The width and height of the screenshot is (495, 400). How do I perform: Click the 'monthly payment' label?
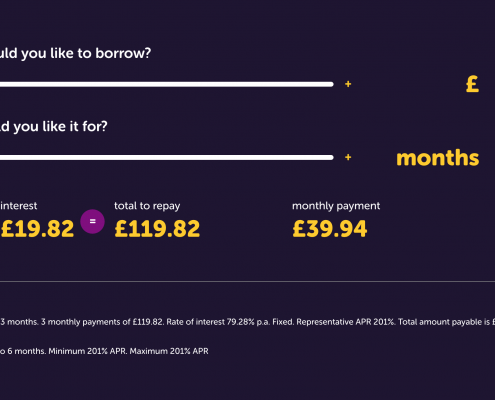(336, 206)
